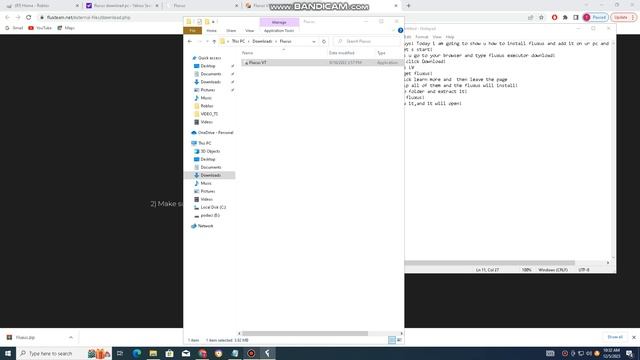This screenshot has height=360, width=640.
Task: Open File Explorer help question-mark icon
Action: (400, 30)
